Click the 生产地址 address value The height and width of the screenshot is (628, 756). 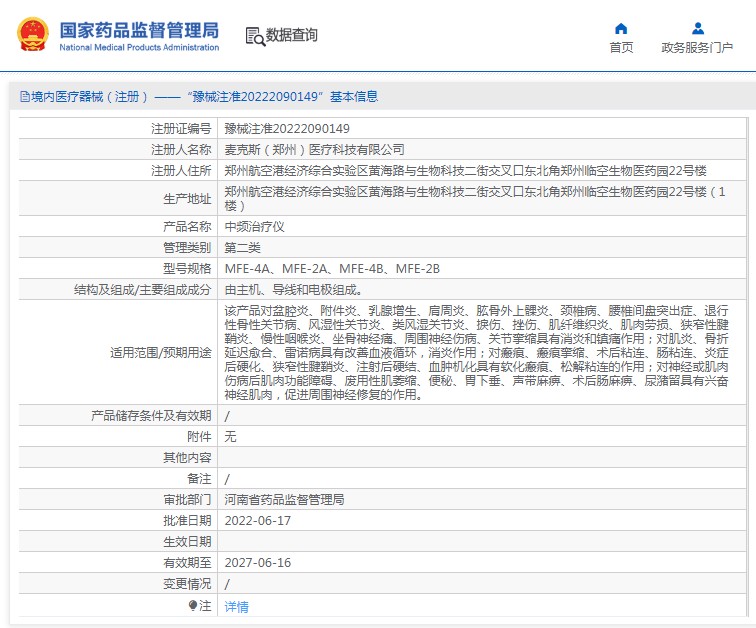point(475,199)
